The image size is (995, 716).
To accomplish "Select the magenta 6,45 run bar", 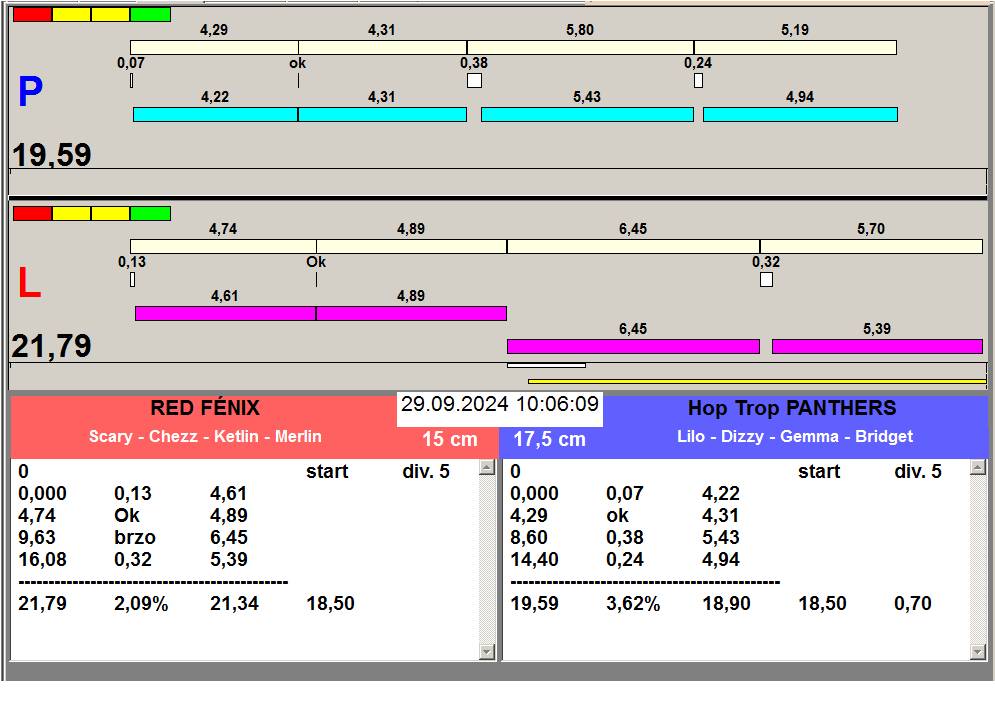I will [633, 347].
